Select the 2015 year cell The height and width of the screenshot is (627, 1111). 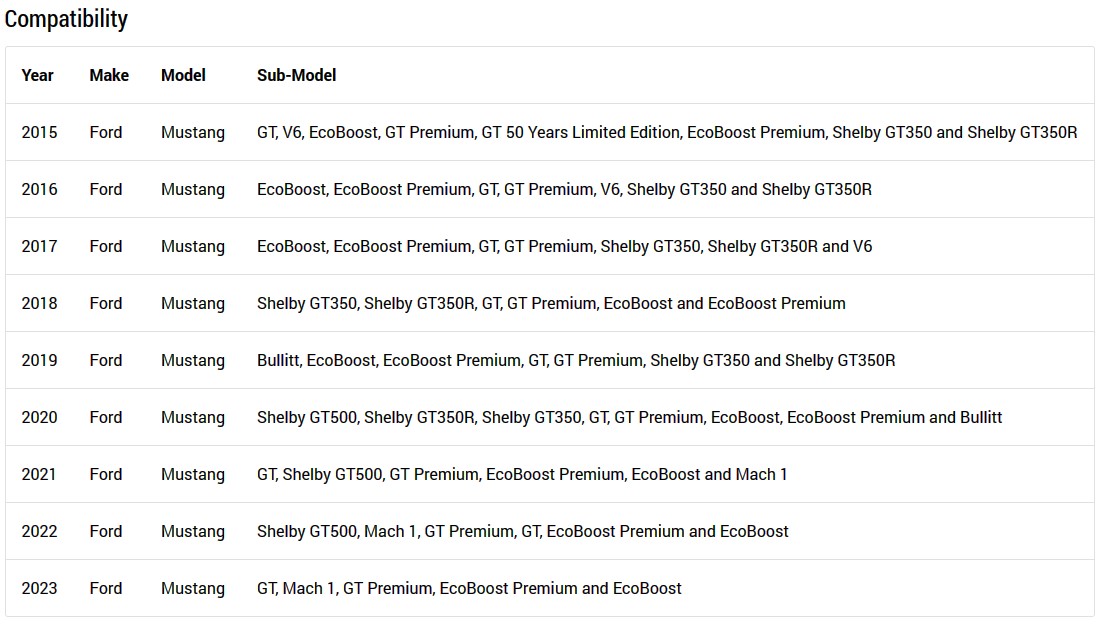click(39, 132)
